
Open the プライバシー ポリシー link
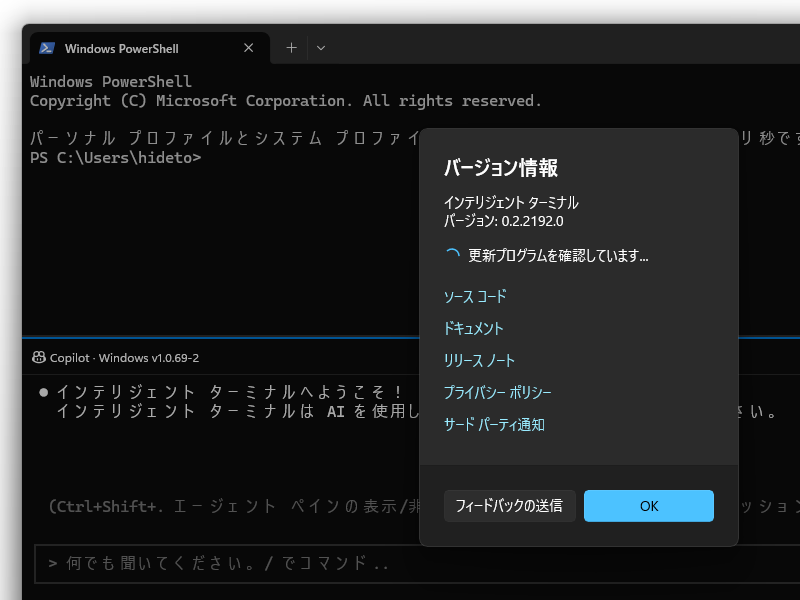pyautogui.click(x=497, y=393)
